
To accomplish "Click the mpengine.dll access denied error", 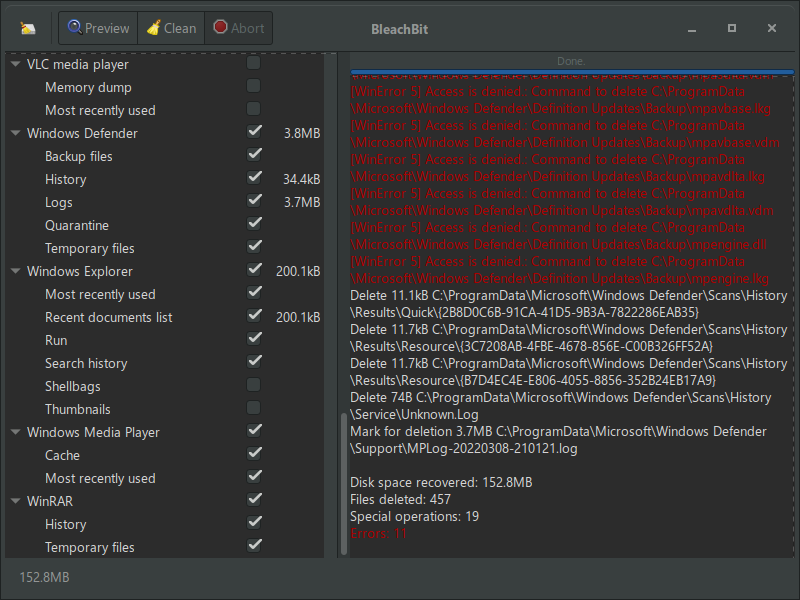I will click(559, 236).
